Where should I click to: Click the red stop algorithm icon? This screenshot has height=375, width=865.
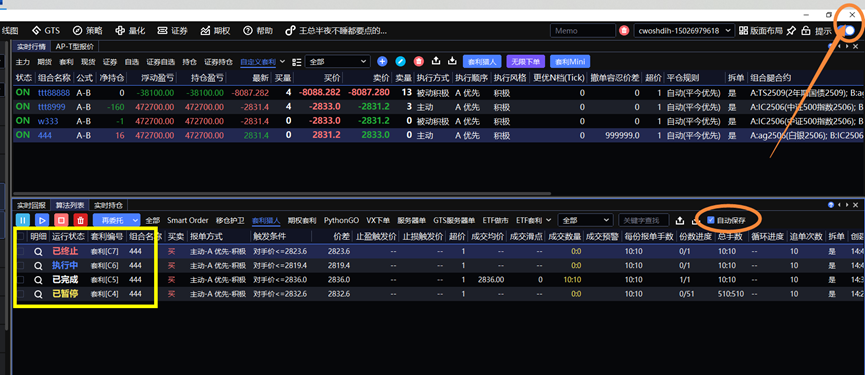(x=61, y=220)
